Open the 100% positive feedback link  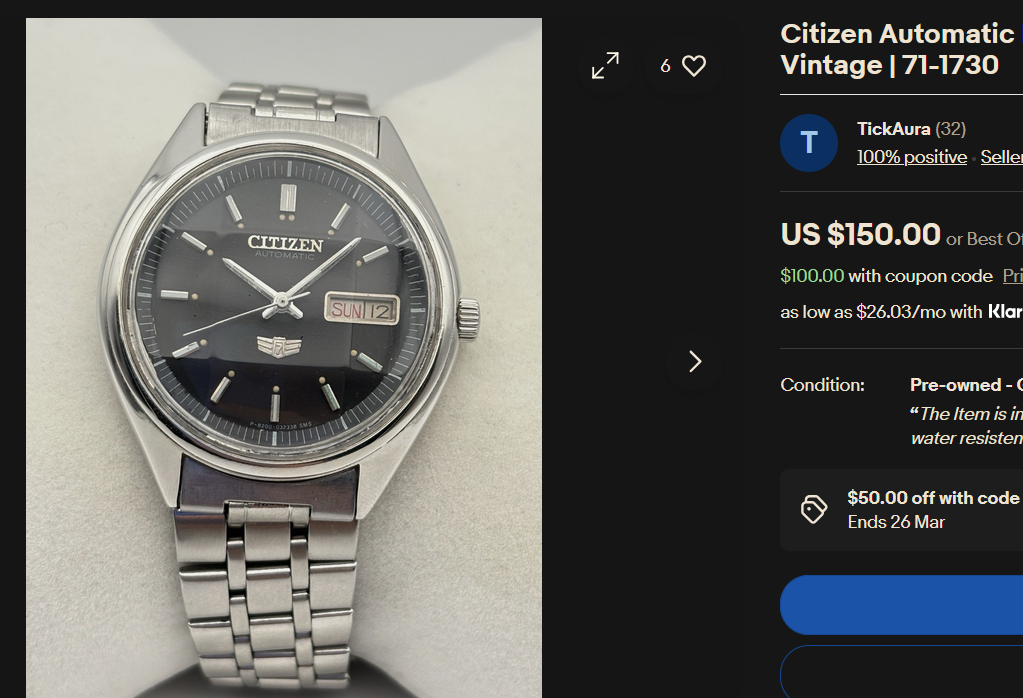pos(911,157)
